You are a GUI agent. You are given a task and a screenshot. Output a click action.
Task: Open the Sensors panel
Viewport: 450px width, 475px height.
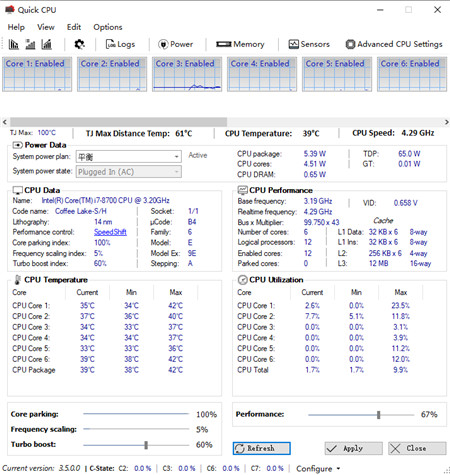(309, 44)
